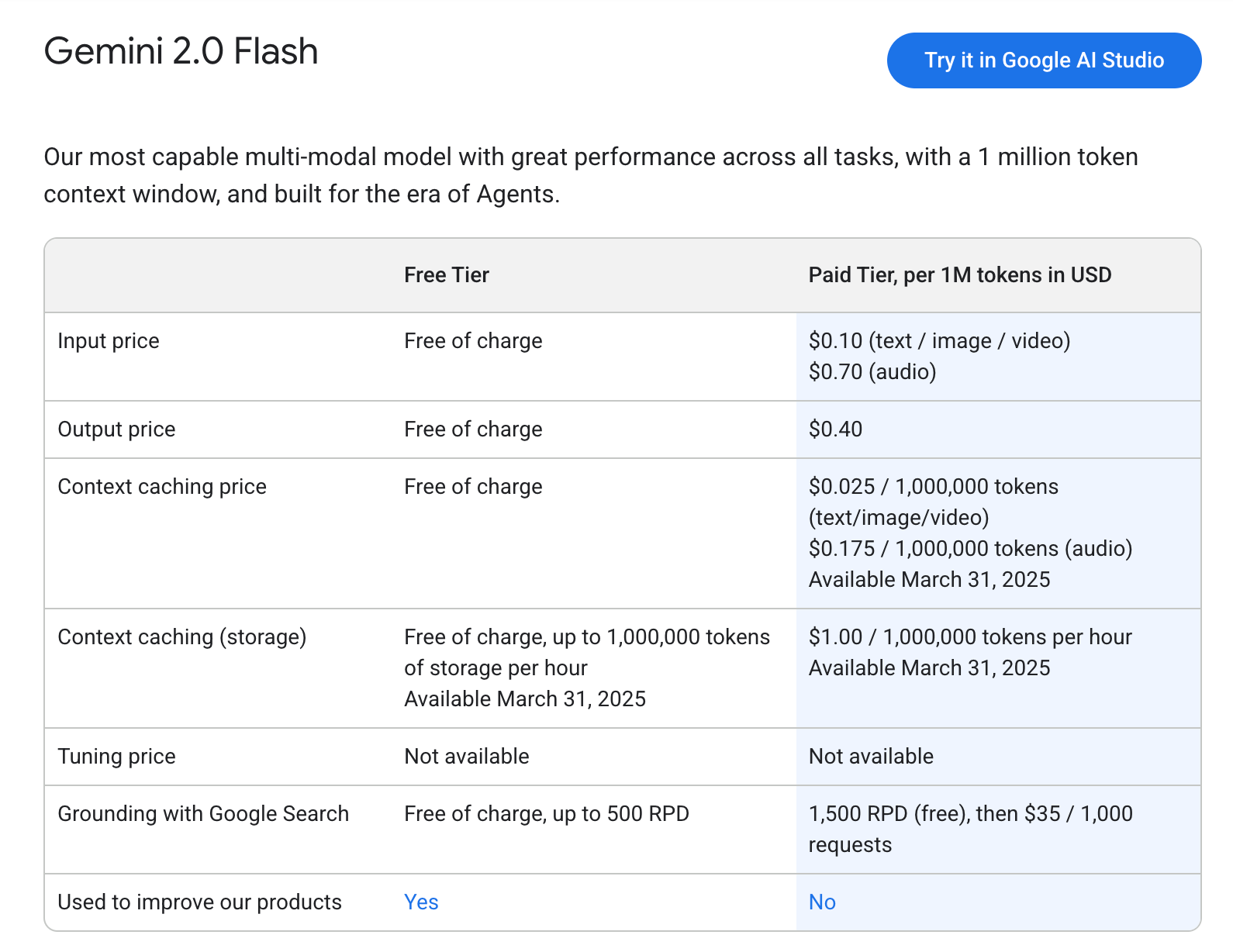Open the blue No link
The image size is (1233, 952).
(822, 902)
